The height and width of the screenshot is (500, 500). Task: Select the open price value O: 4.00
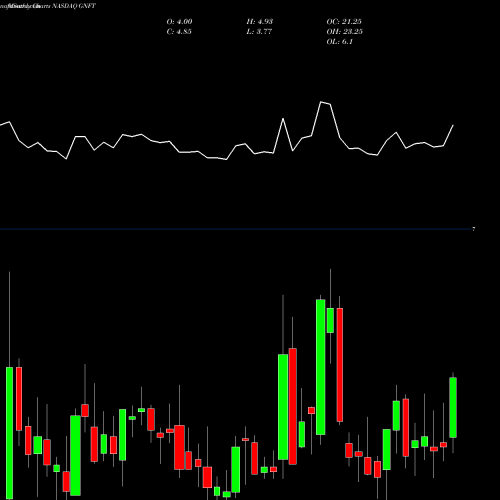[x=179, y=22]
